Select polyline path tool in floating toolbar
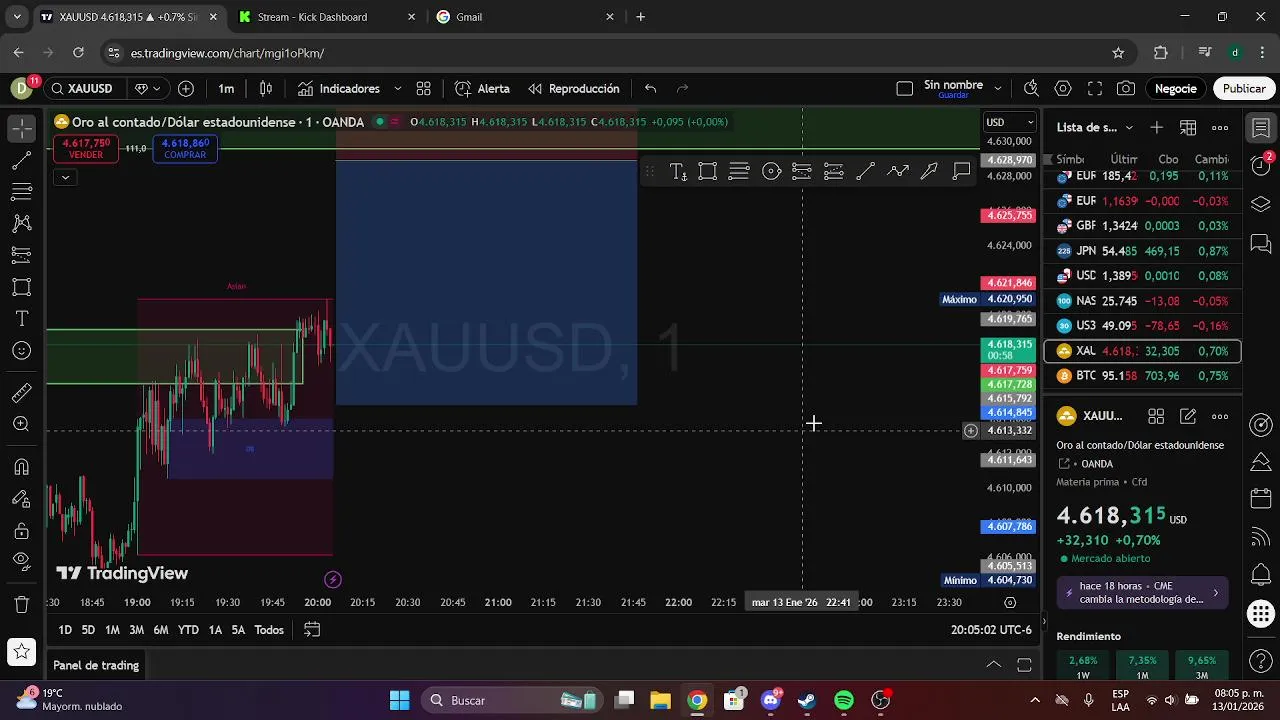Screen dimensions: 1280x720 (x=897, y=172)
